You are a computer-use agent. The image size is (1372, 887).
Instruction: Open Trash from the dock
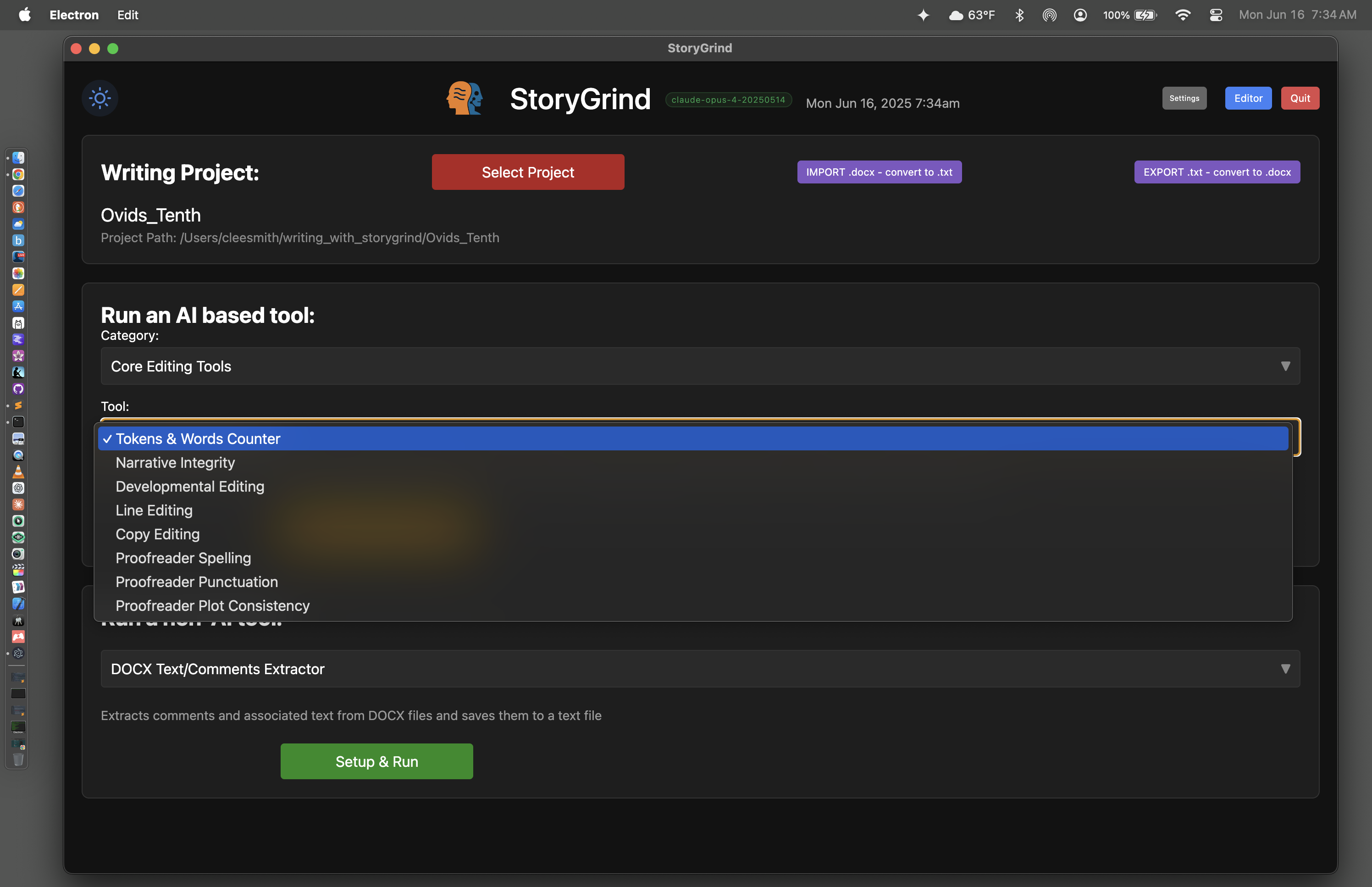coord(18,759)
